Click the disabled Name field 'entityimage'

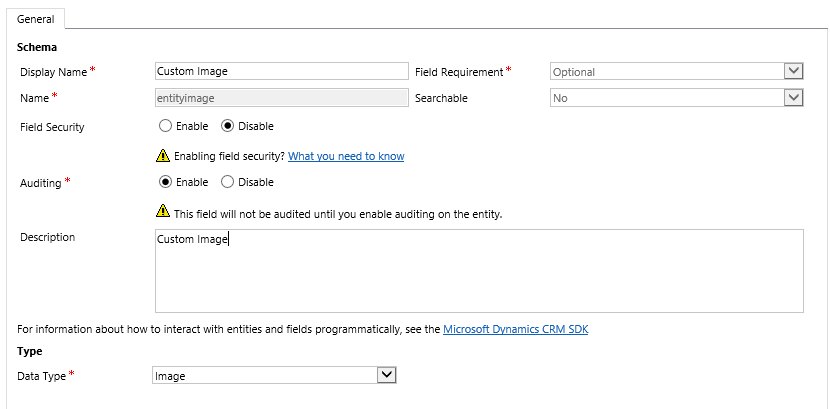(282, 98)
